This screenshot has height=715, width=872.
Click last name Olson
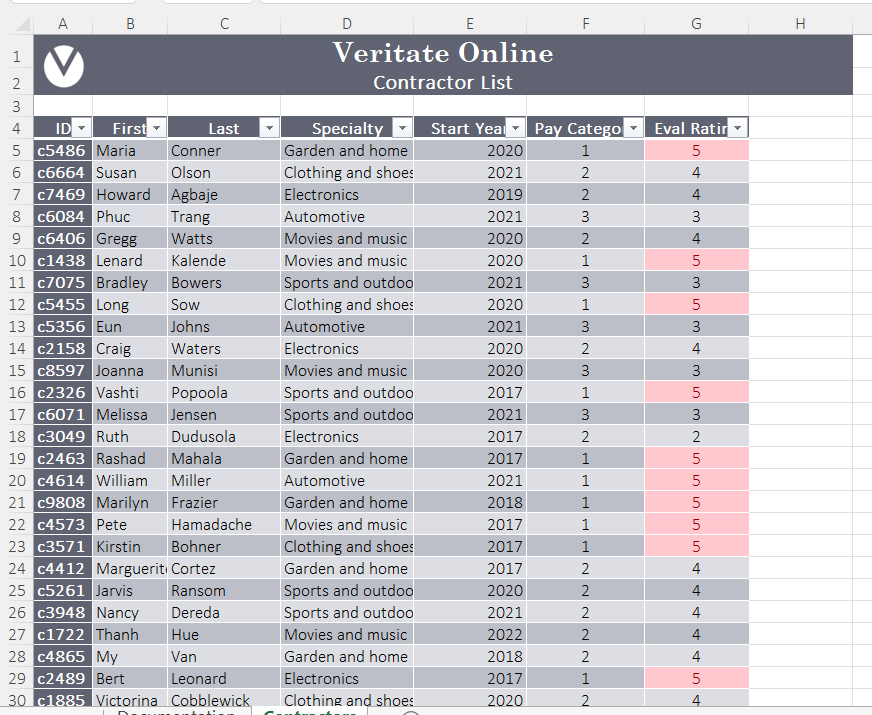[224, 172]
